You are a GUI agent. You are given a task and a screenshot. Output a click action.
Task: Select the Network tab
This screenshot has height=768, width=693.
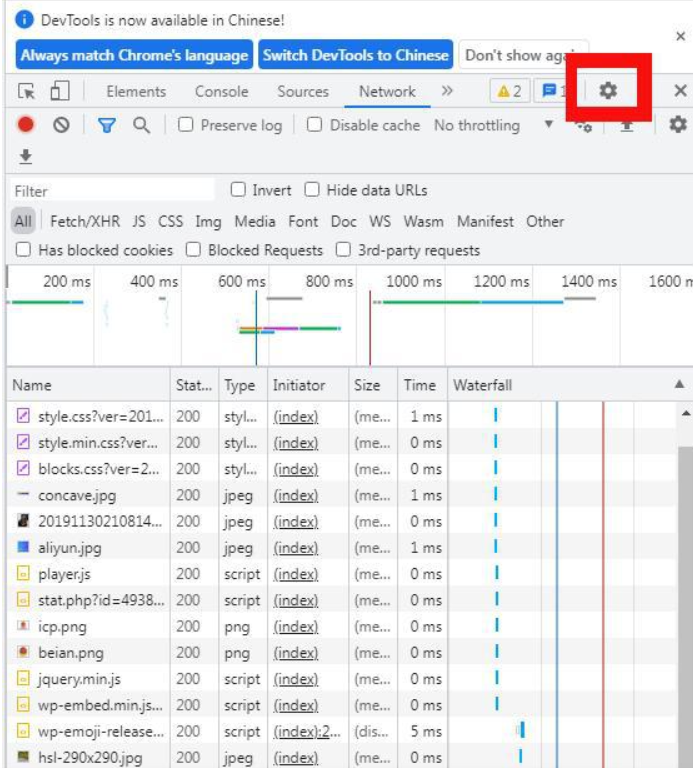tap(387, 92)
